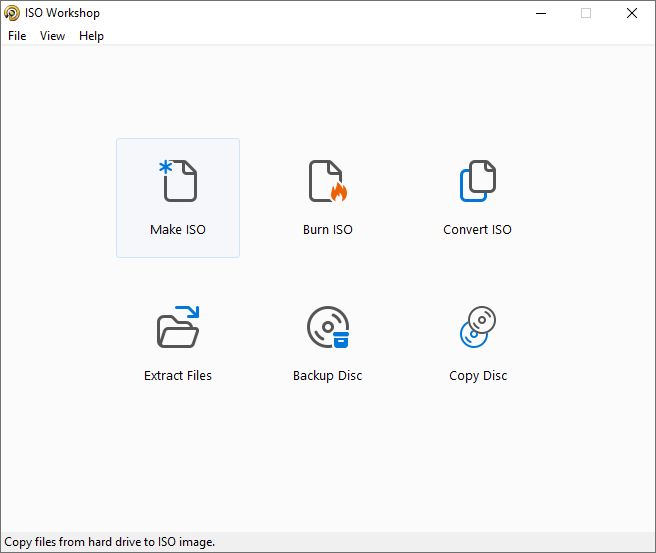Click the Copy Disc text label
The image size is (656, 553).
coord(478,376)
